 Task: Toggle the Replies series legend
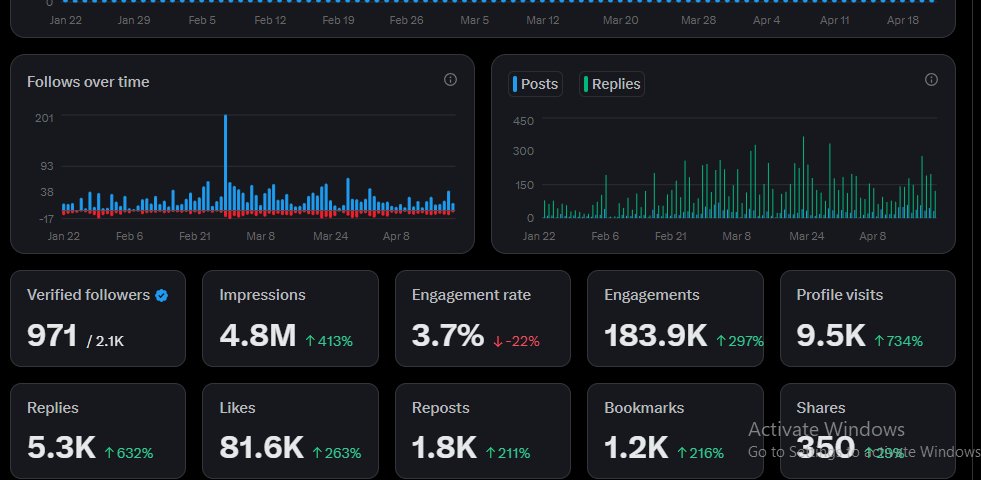[x=612, y=84]
